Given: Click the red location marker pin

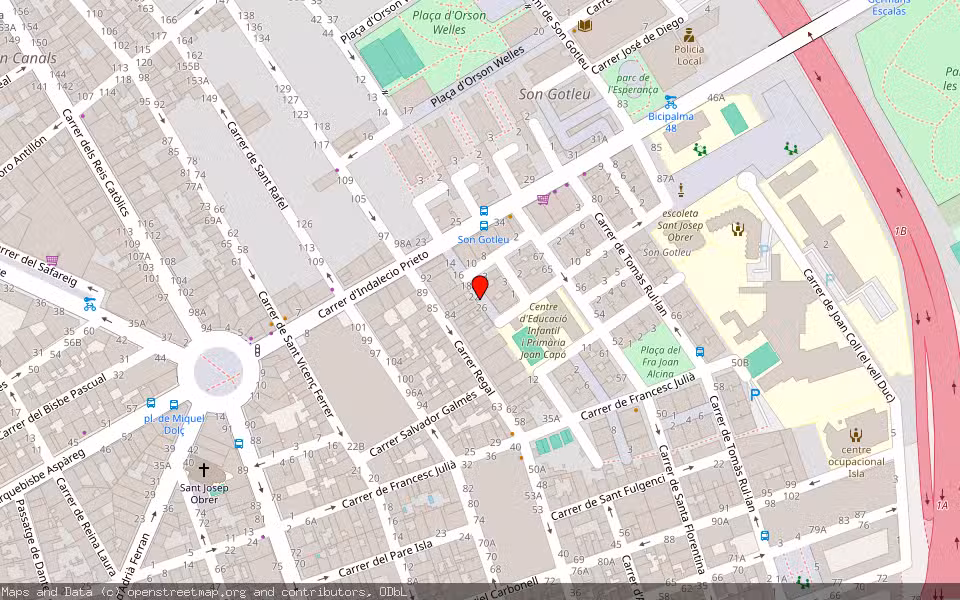Looking at the screenshot, I should click(x=480, y=287).
